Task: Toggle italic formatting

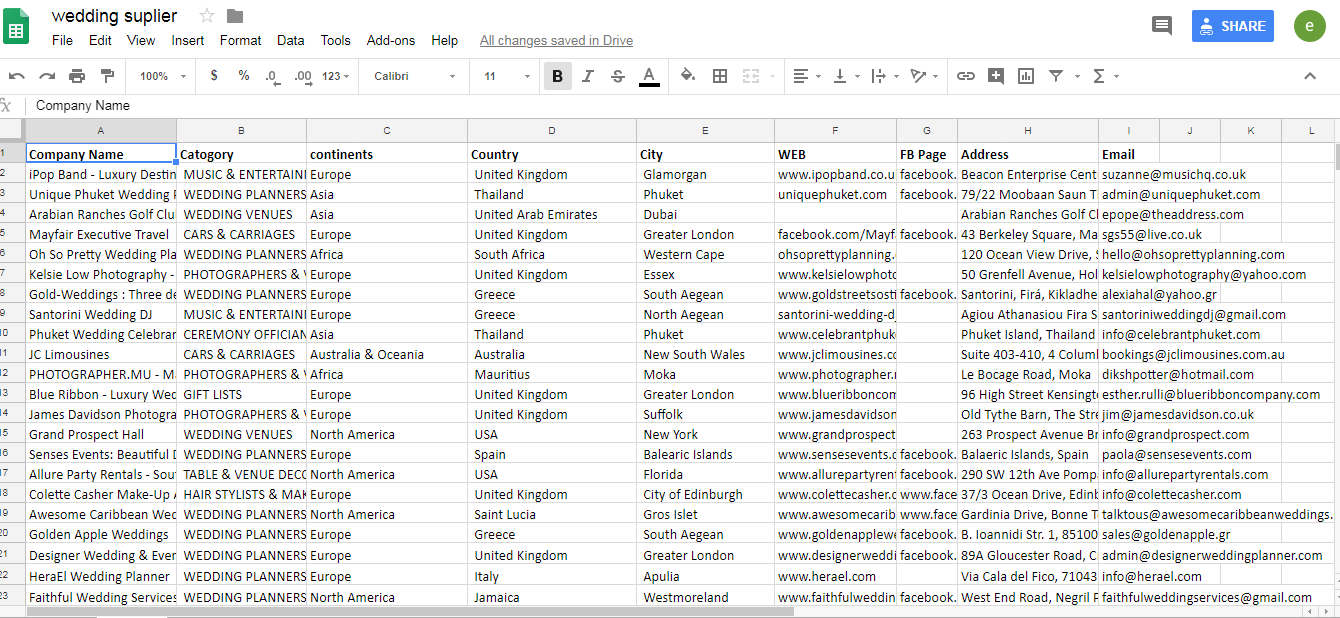Action: click(x=588, y=76)
